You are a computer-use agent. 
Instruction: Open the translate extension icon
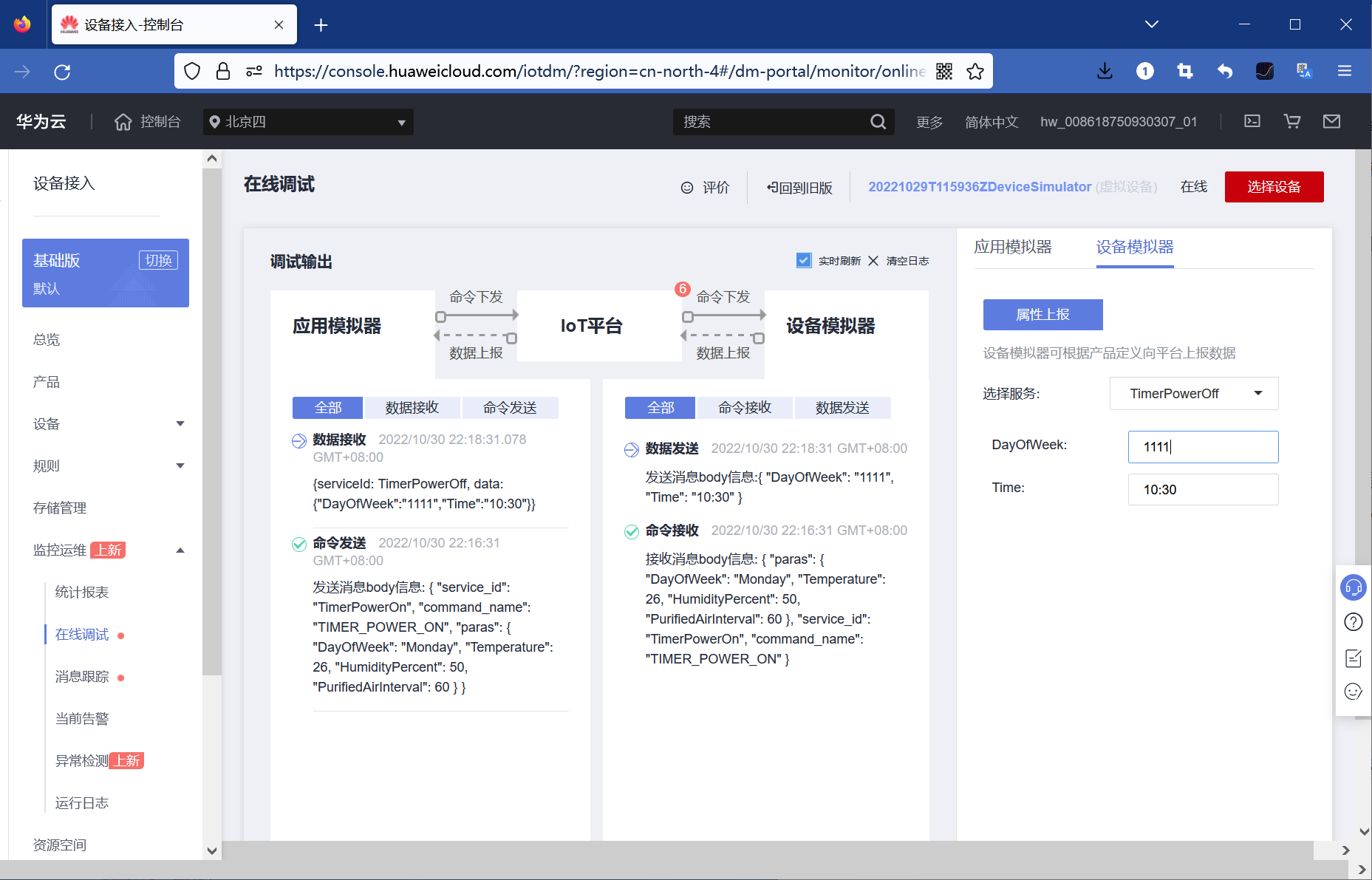point(1304,71)
